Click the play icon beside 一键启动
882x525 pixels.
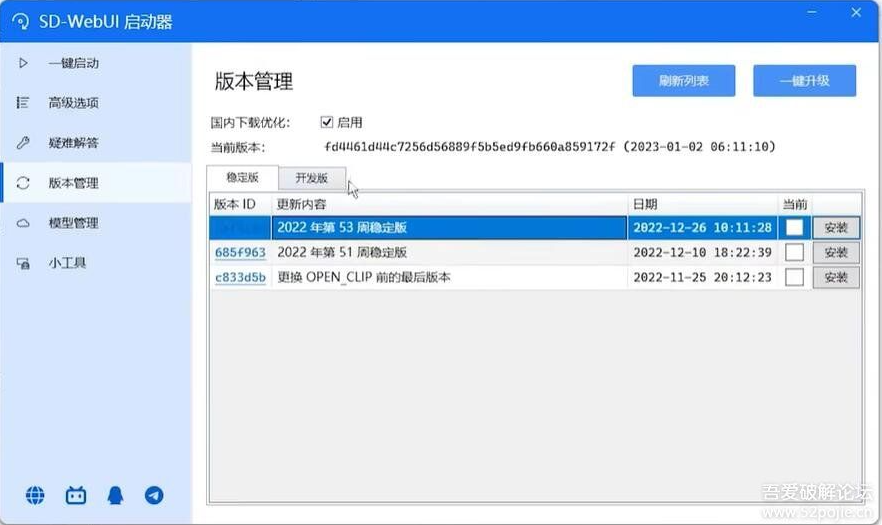(23, 63)
